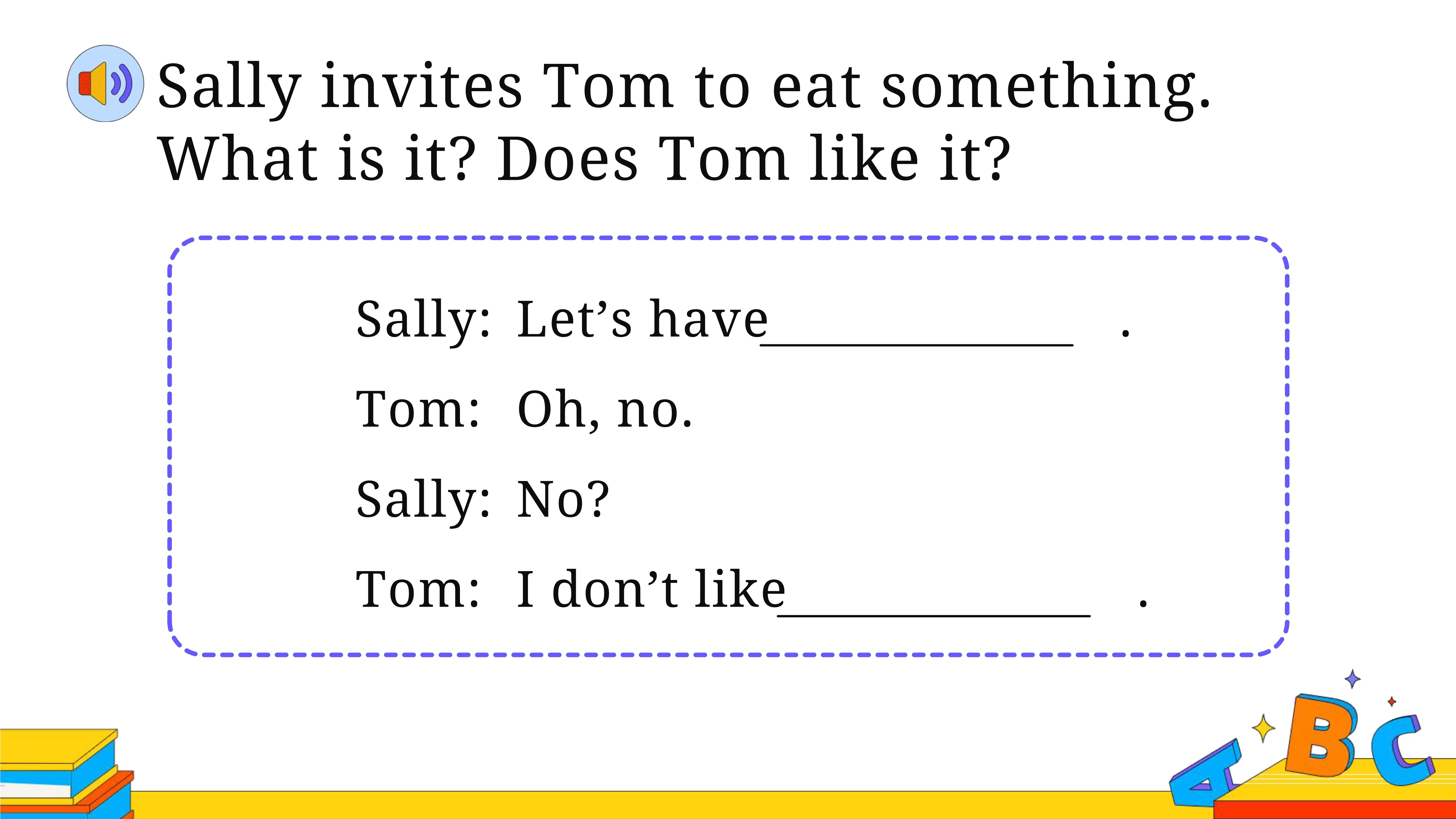This screenshot has height=819, width=1456.
Task: Click Sally's line "No?"
Action: (563, 498)
